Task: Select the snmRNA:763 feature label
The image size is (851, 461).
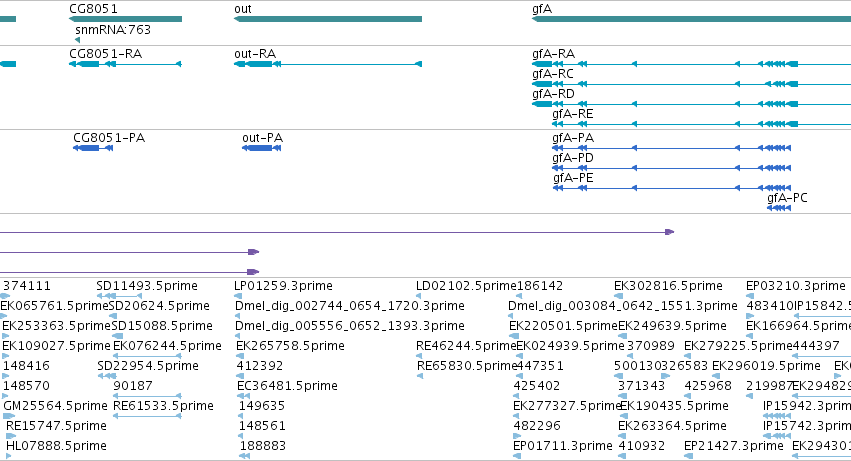Action: point(113,30)
